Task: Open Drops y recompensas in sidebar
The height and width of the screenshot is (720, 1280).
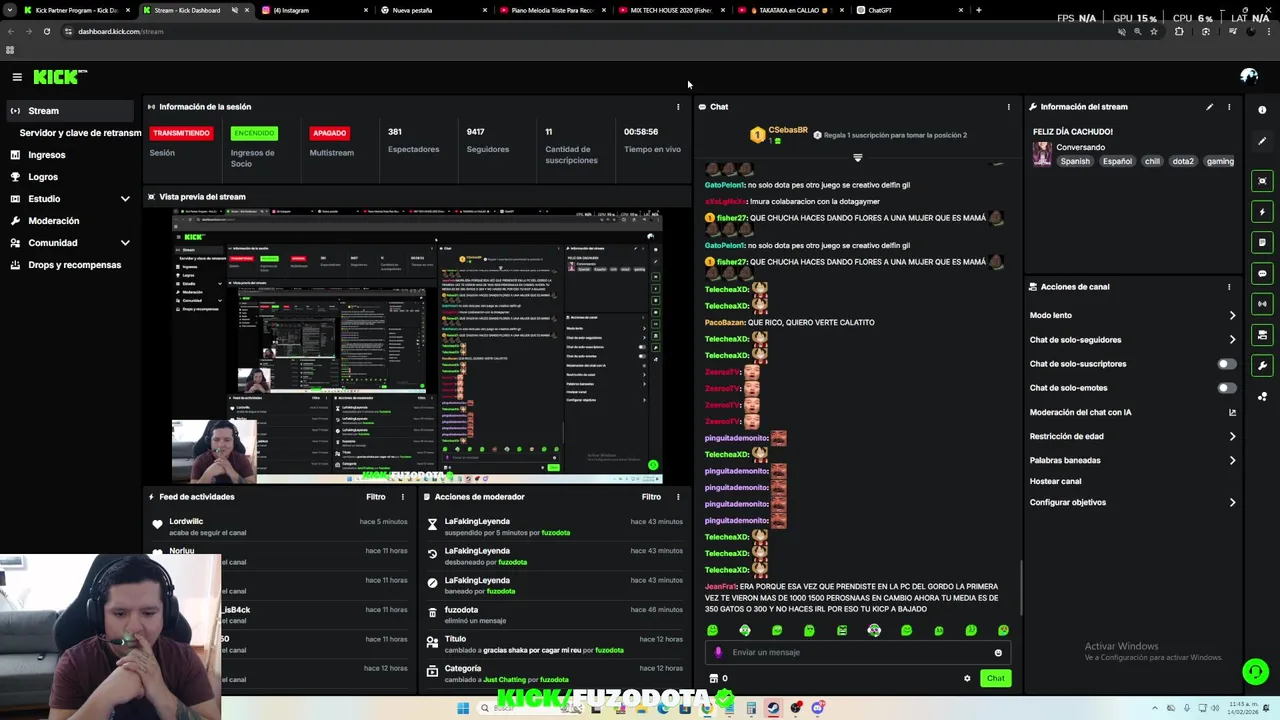Action: click(x=68, y=265)
